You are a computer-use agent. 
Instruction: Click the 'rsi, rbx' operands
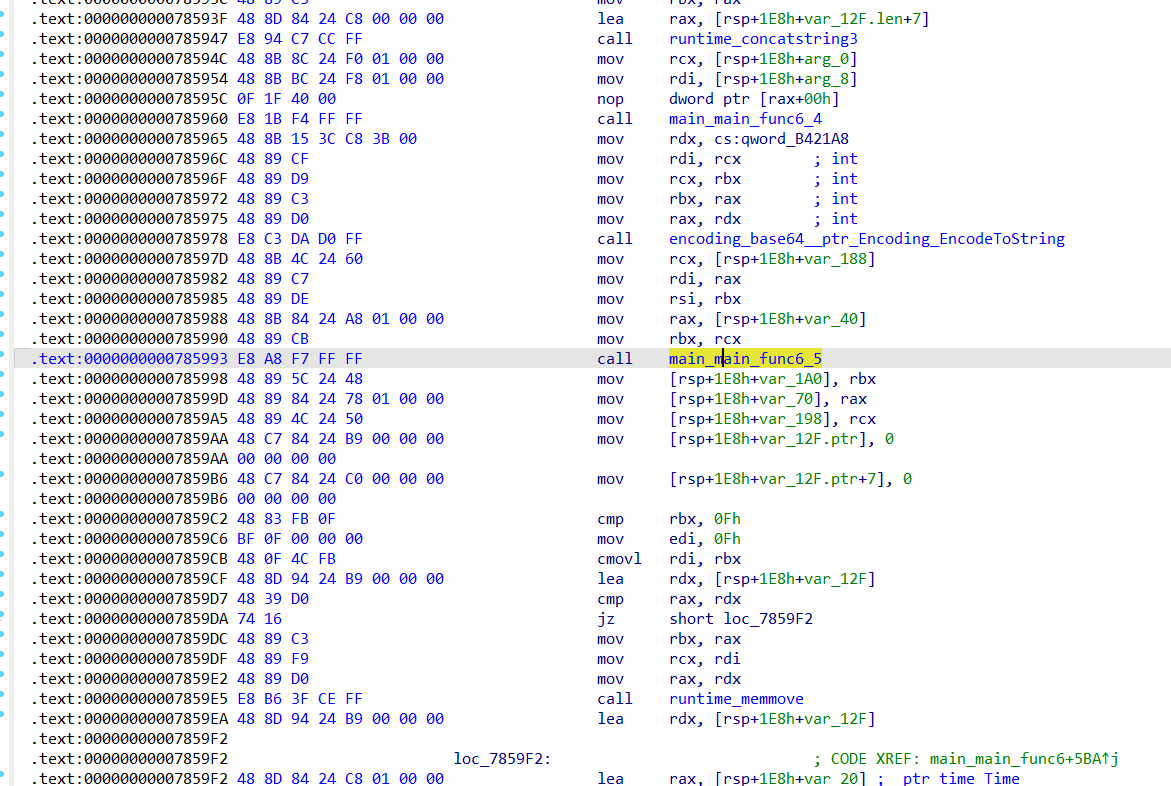[705, 299]
